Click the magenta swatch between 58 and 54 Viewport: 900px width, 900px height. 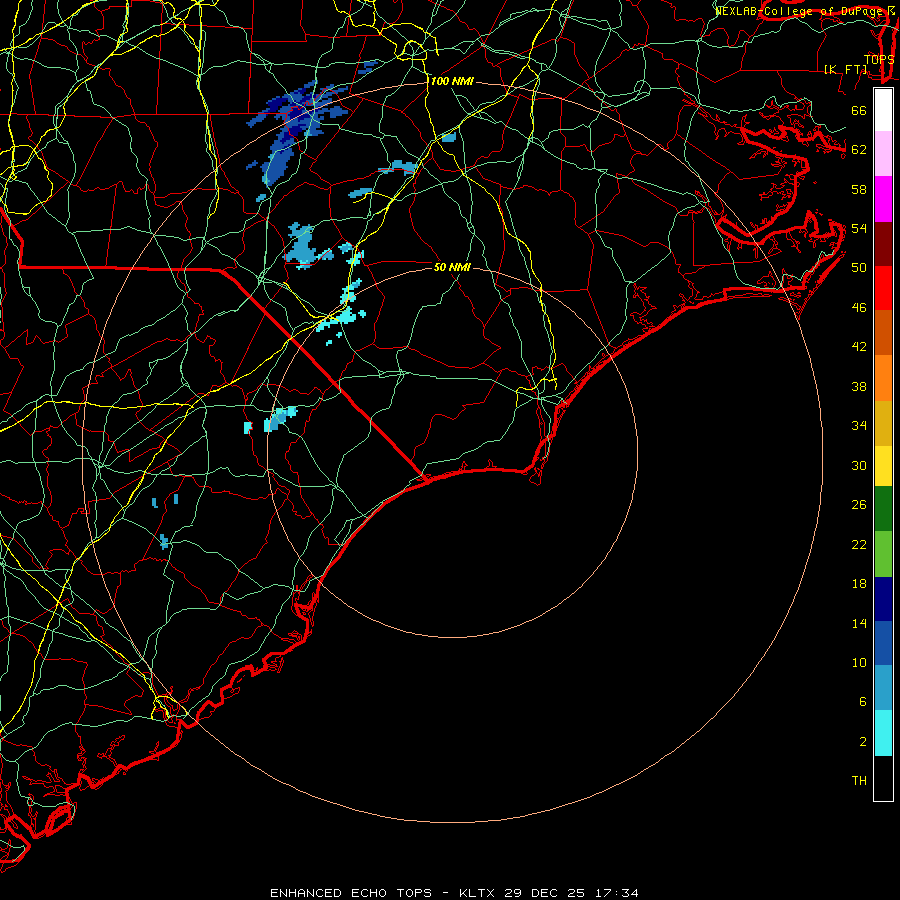(x=883, y=199)
